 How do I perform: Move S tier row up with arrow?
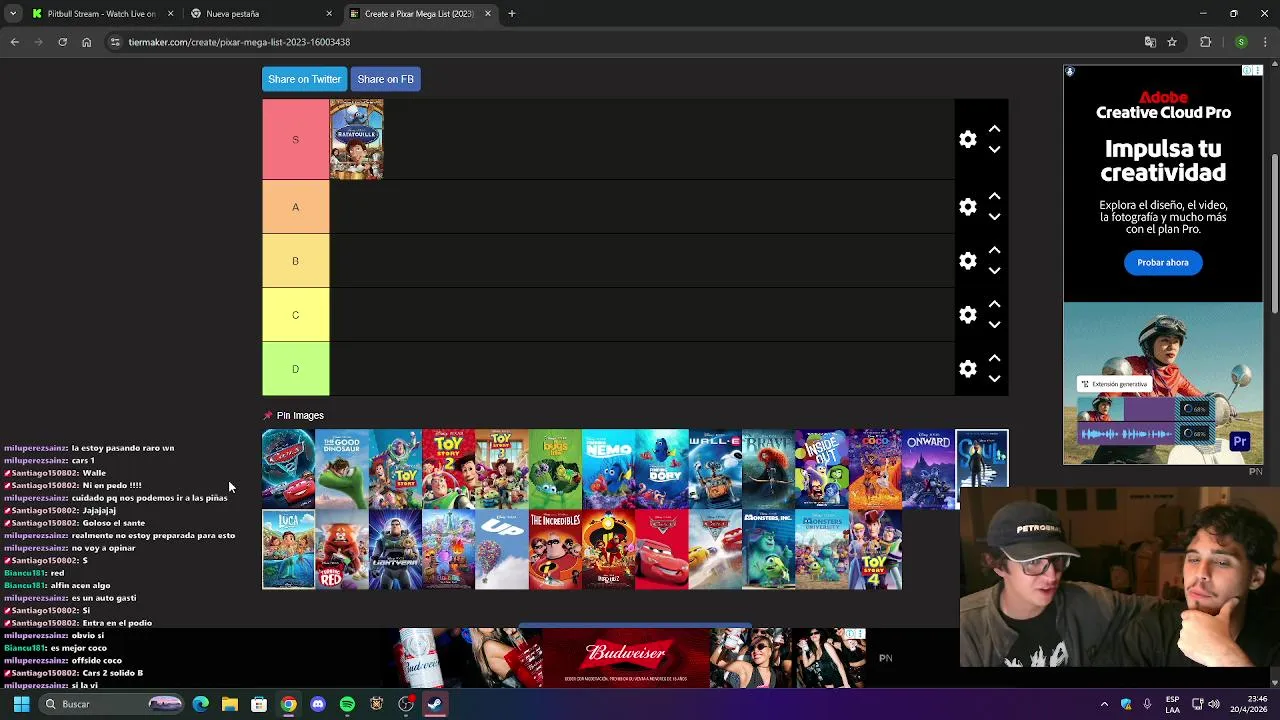[x=994, y=129]
